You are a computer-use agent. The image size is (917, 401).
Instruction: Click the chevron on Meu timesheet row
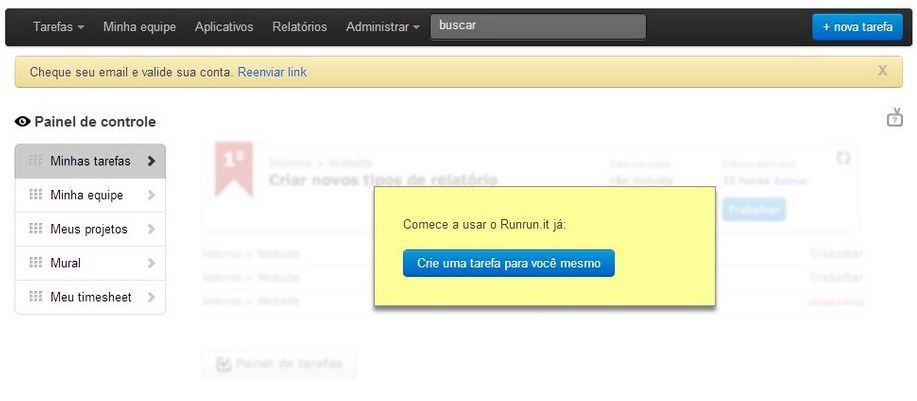point(151,297)
